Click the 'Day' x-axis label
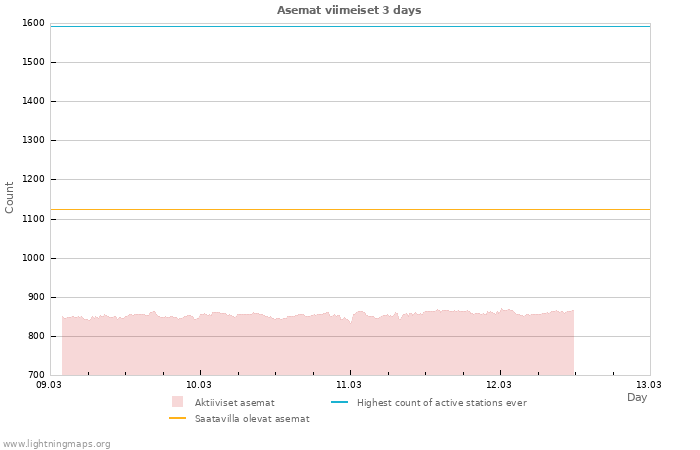The width and height of the screenshot is (700, 450). point(637,397)
